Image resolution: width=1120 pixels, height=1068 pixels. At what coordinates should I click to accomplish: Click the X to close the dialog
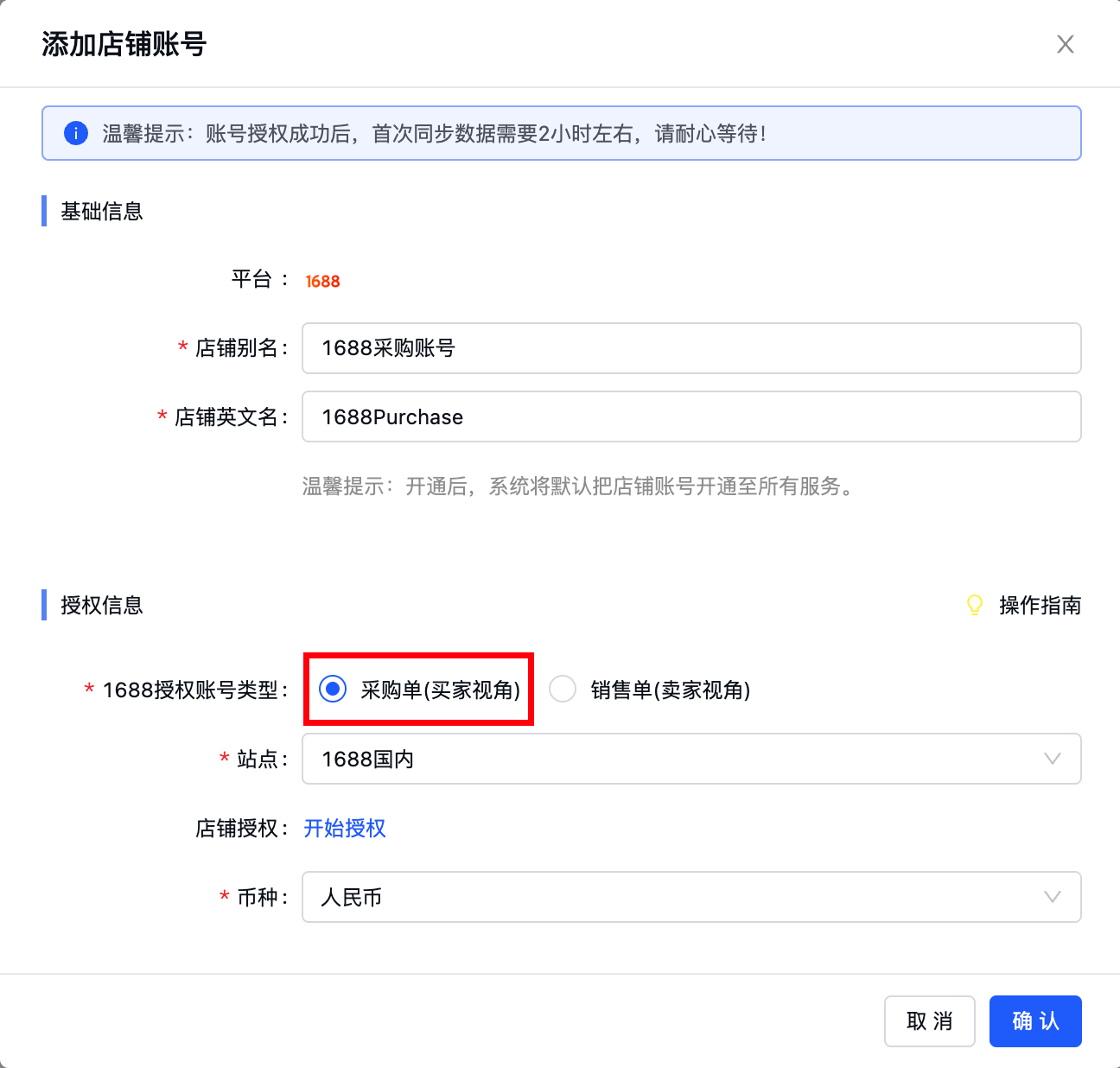[x=1066, y=44]
